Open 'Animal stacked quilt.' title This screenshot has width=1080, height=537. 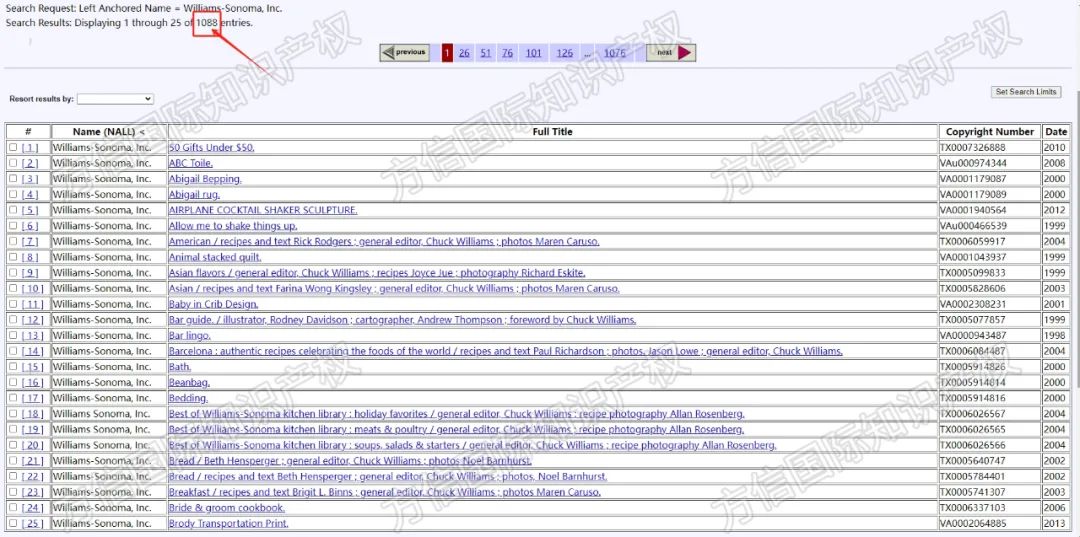click(215, 257)
